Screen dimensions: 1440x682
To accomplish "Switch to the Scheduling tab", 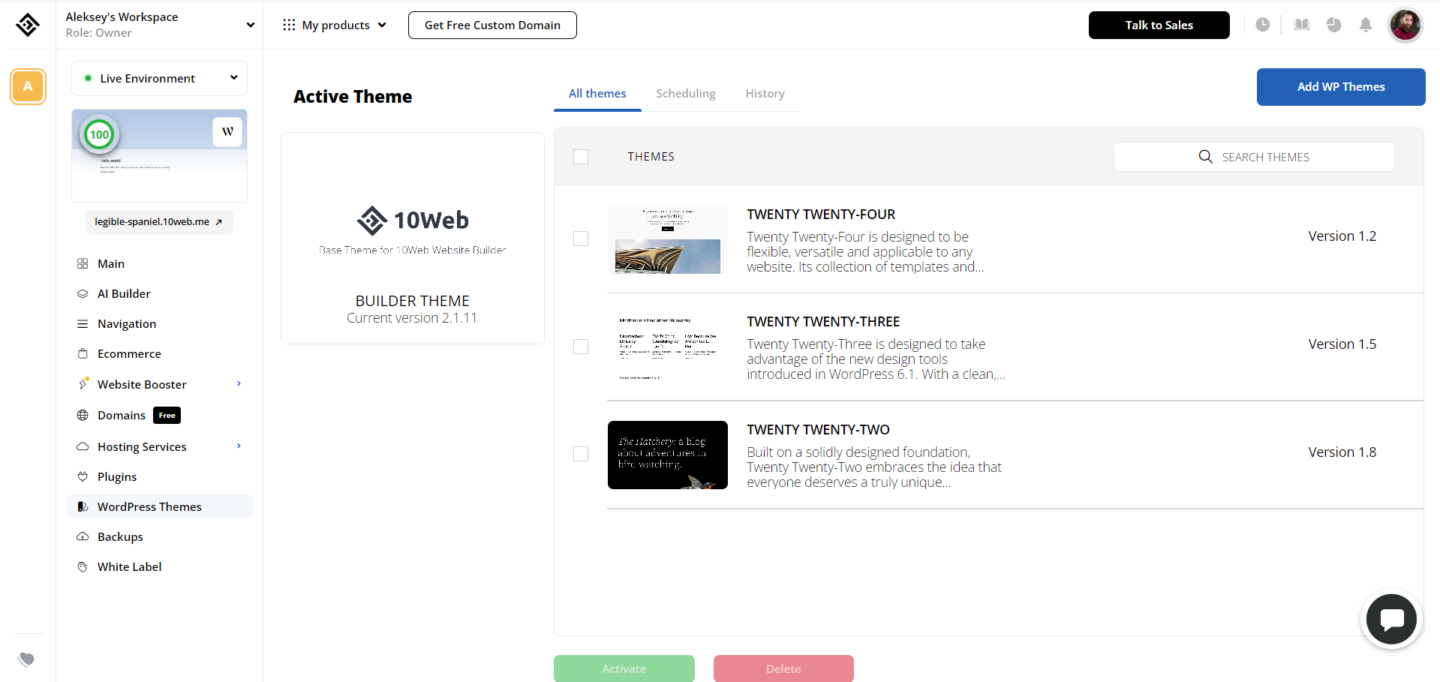I will [x=685, y=94].
